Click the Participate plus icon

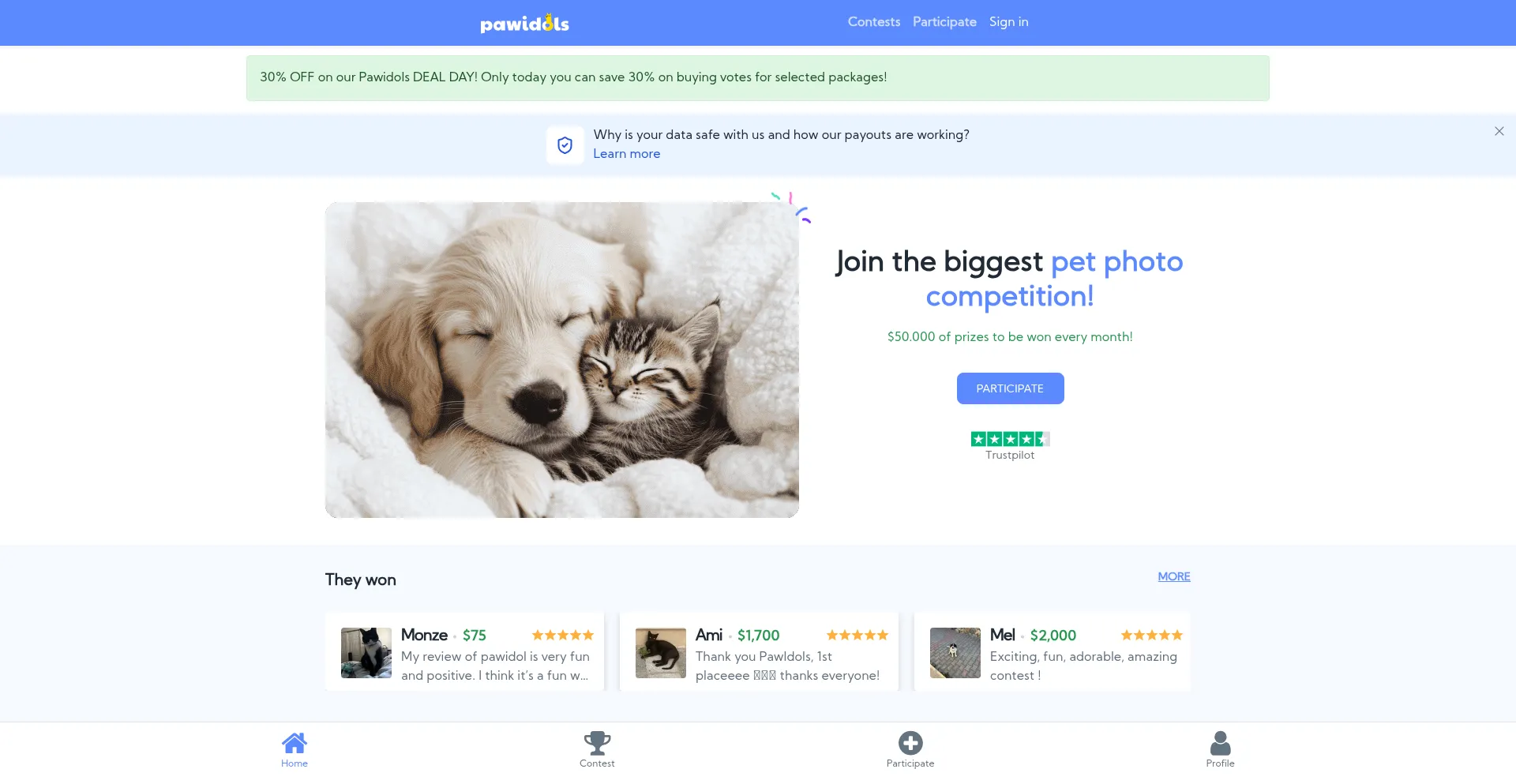pos(910,743)
